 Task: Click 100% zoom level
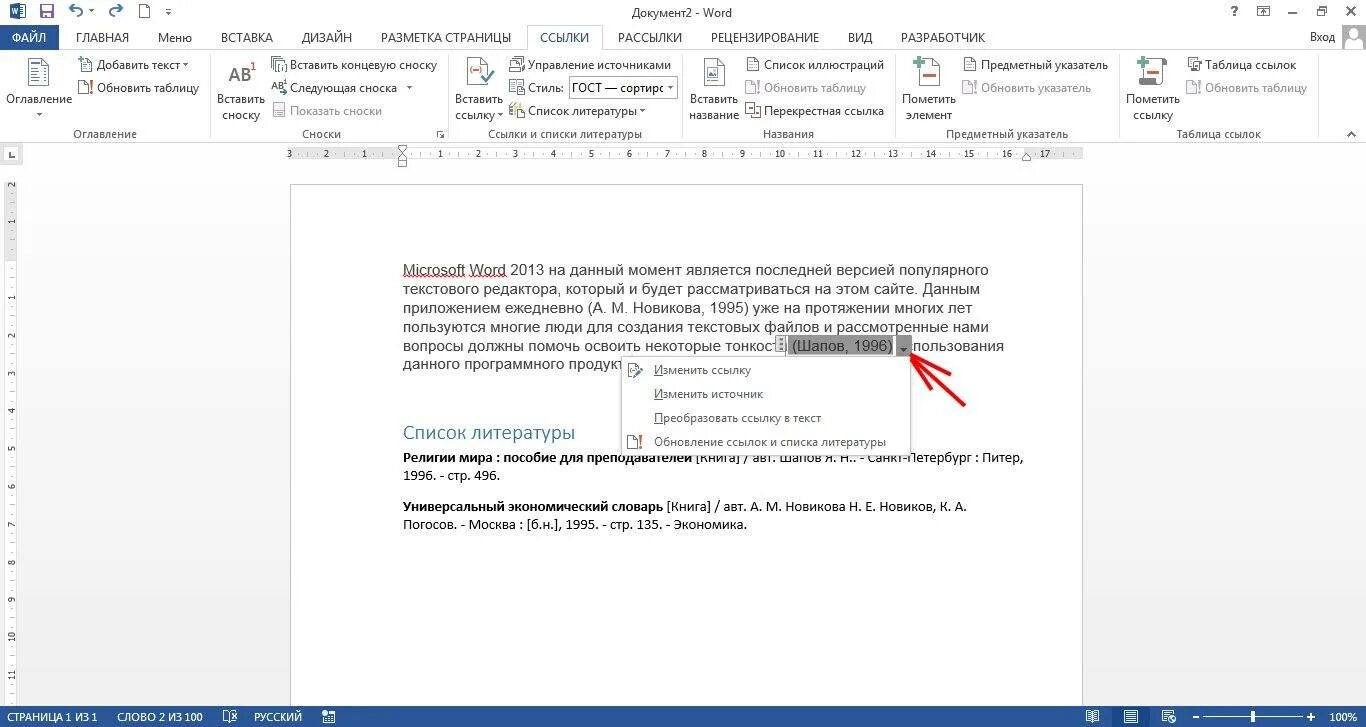coord(1342,717)
